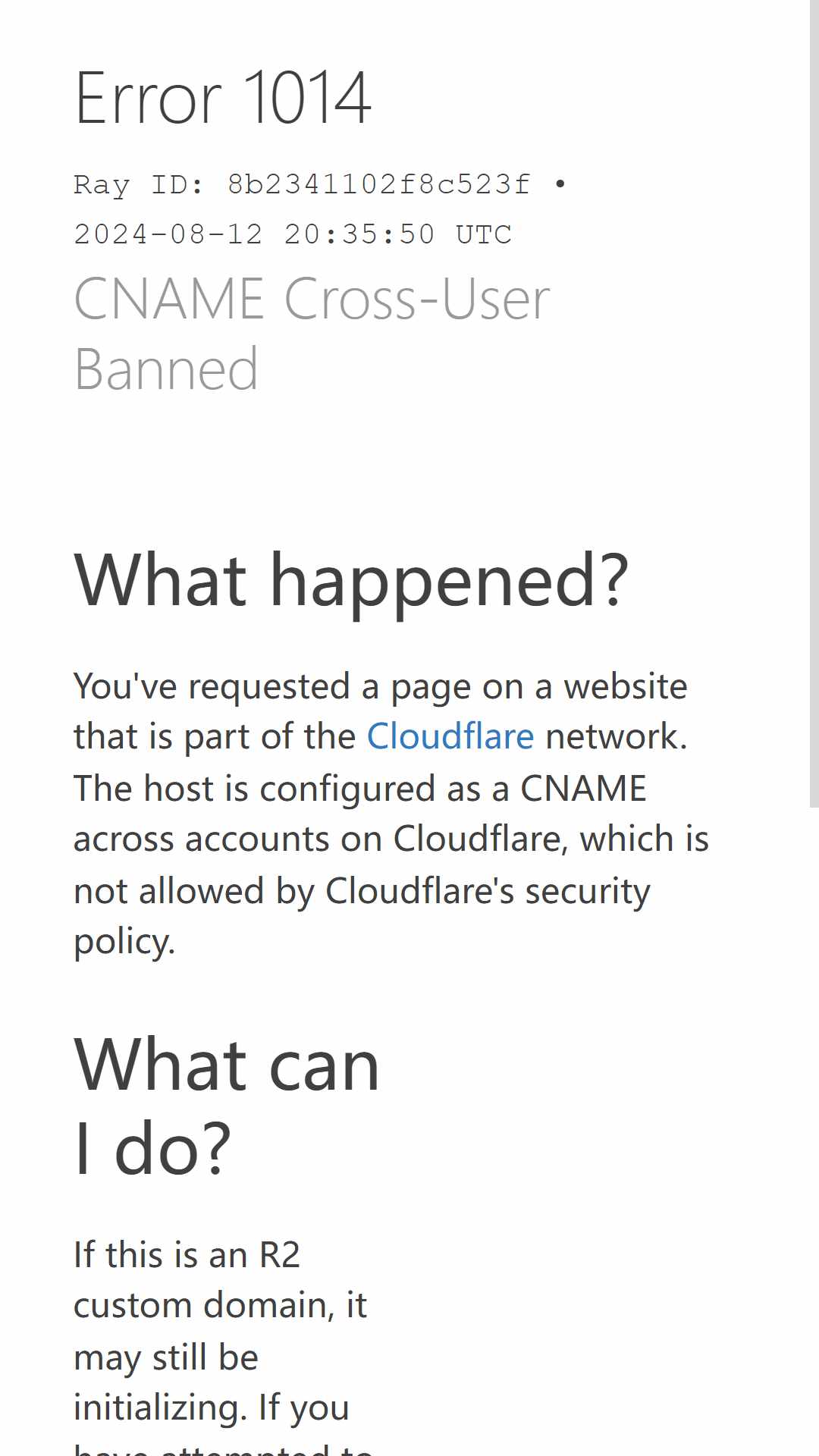Image resolution: width=819 pixels, height=1456 pixels.
Task: Click the 2024-08-12 20:35:50 UTC timestamp
Action: [293, 234]
